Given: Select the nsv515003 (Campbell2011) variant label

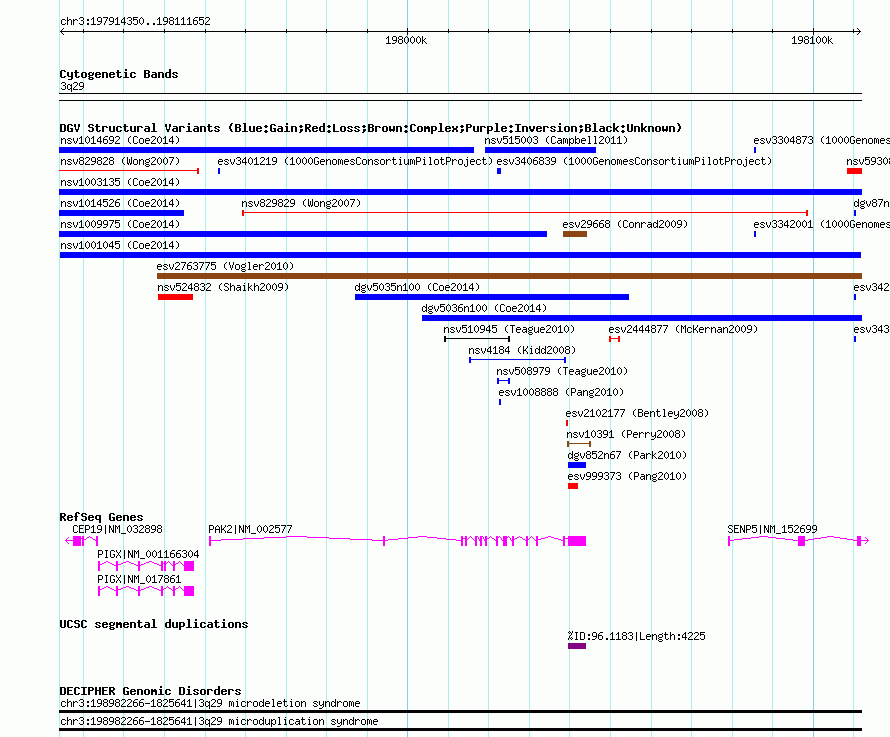Looking at the screenshot, I should click(556, 140).
